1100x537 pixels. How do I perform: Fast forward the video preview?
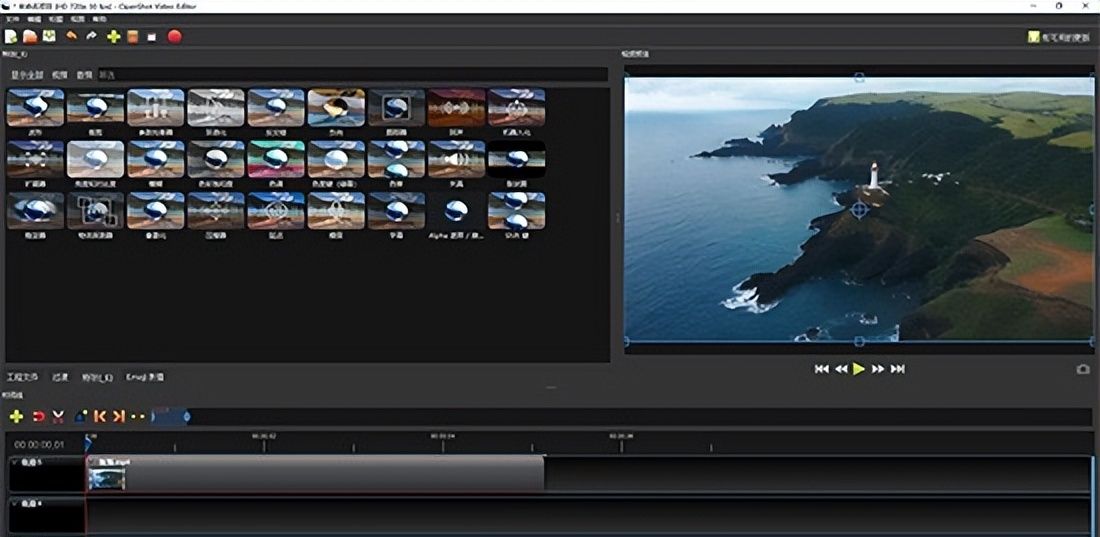(878, 369)
